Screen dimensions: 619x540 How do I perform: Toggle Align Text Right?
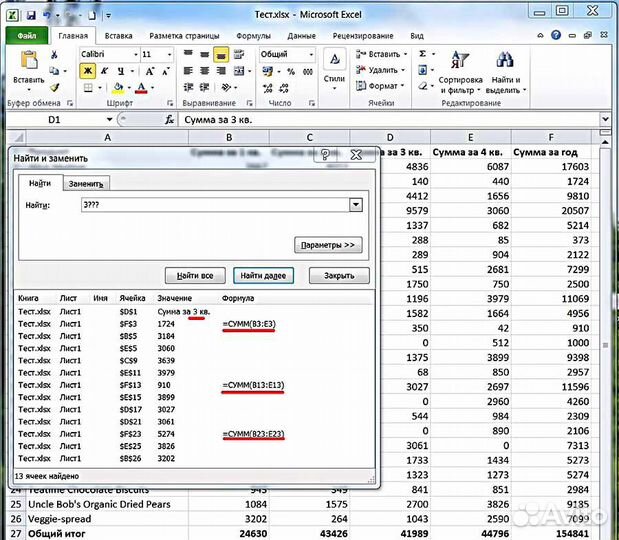pos(221,71)
